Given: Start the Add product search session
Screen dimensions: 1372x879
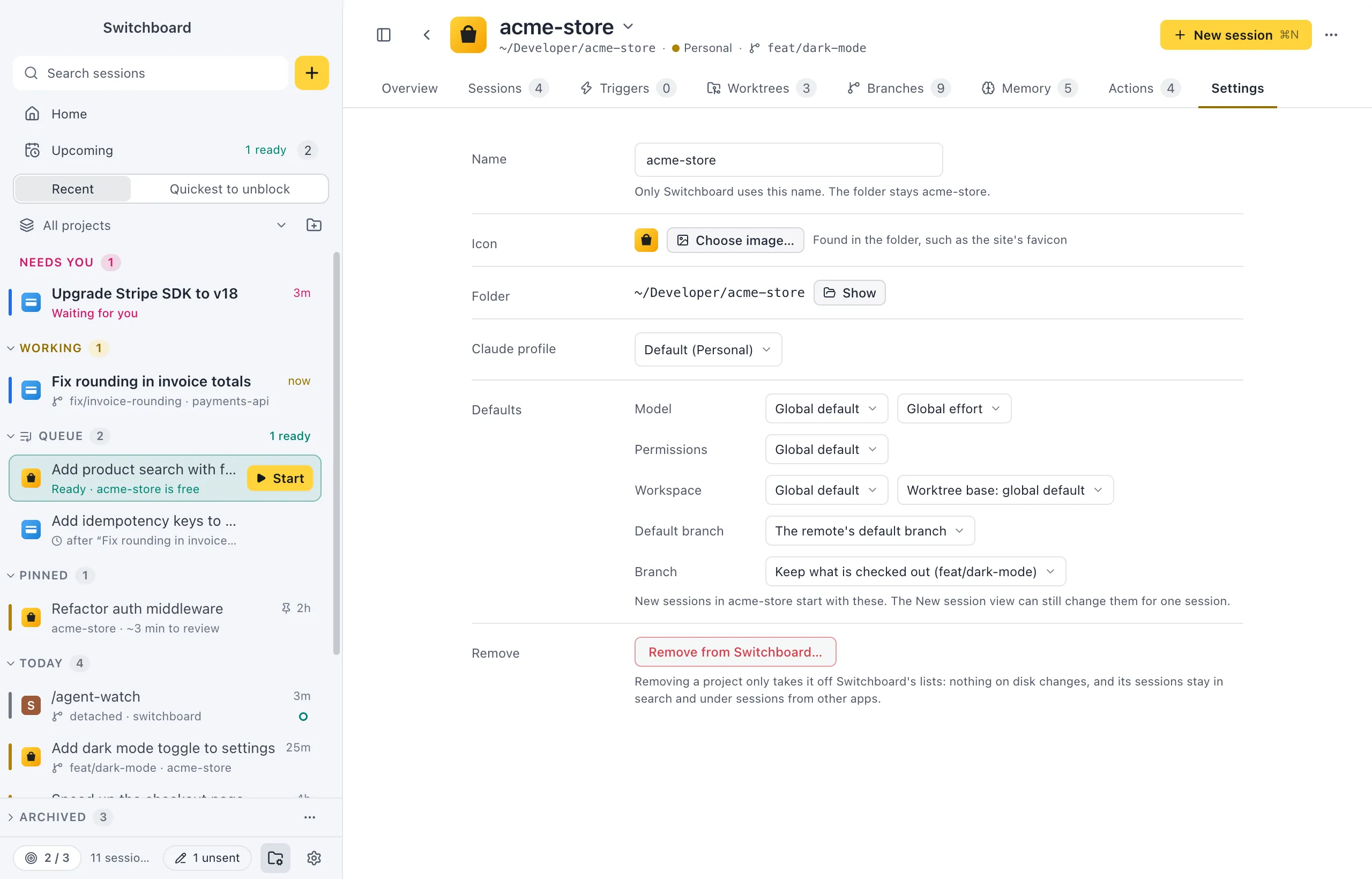Looking at the screenshot, I should [x=280, y=478].
